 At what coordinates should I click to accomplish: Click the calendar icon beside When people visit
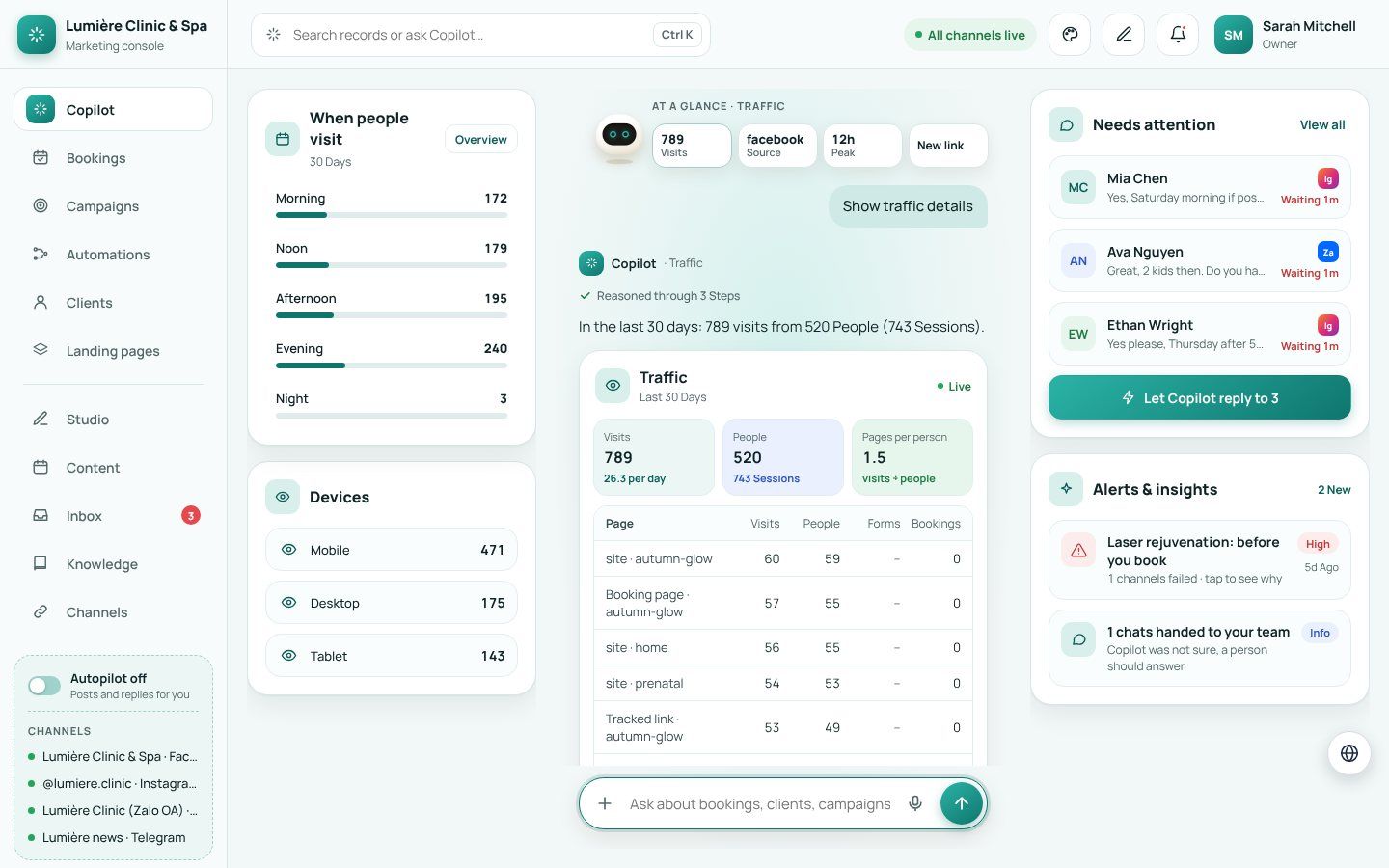coord(283,139)
